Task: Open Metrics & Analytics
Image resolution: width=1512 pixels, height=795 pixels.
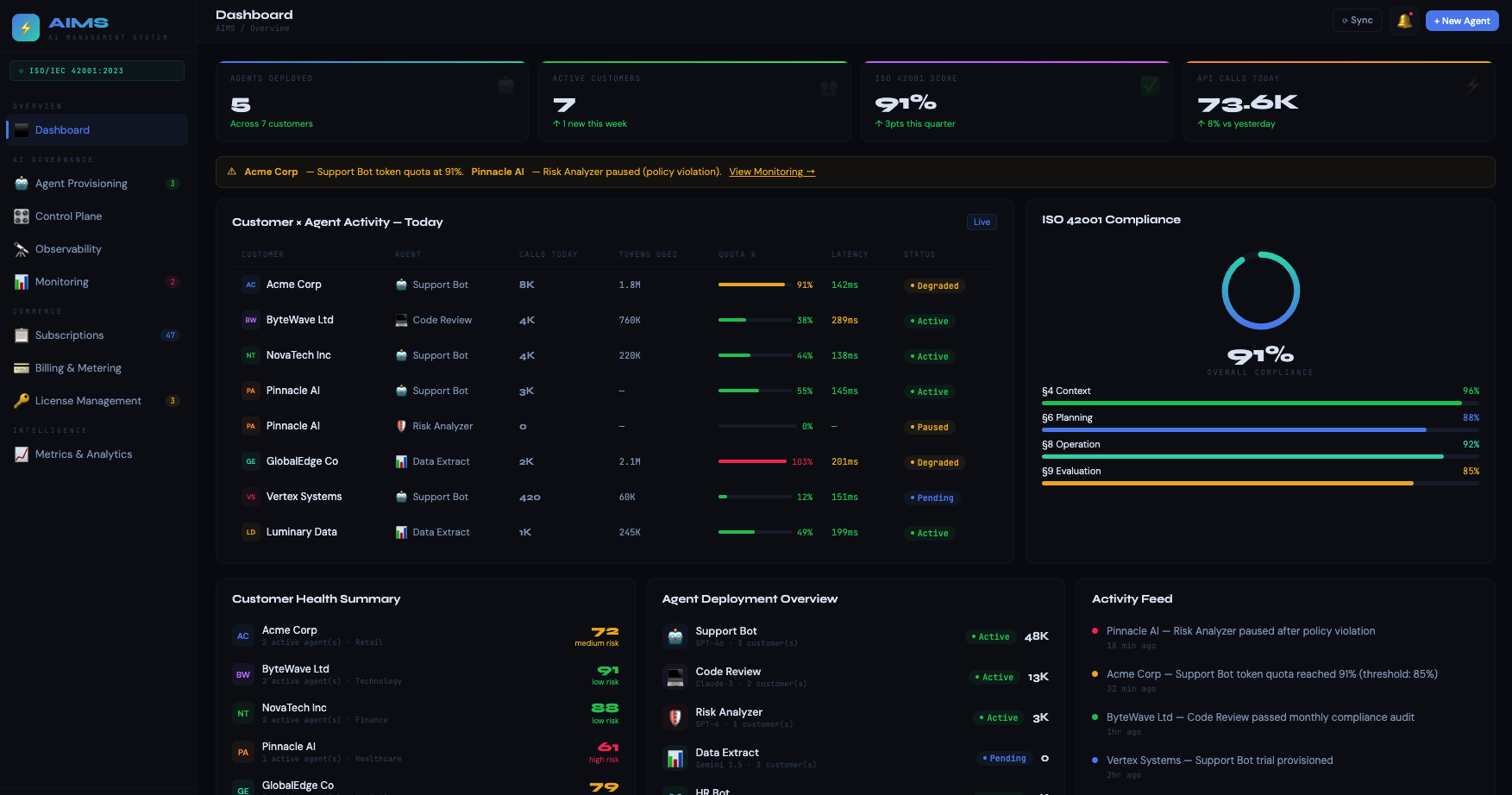Action: click(x=97, y=454)
